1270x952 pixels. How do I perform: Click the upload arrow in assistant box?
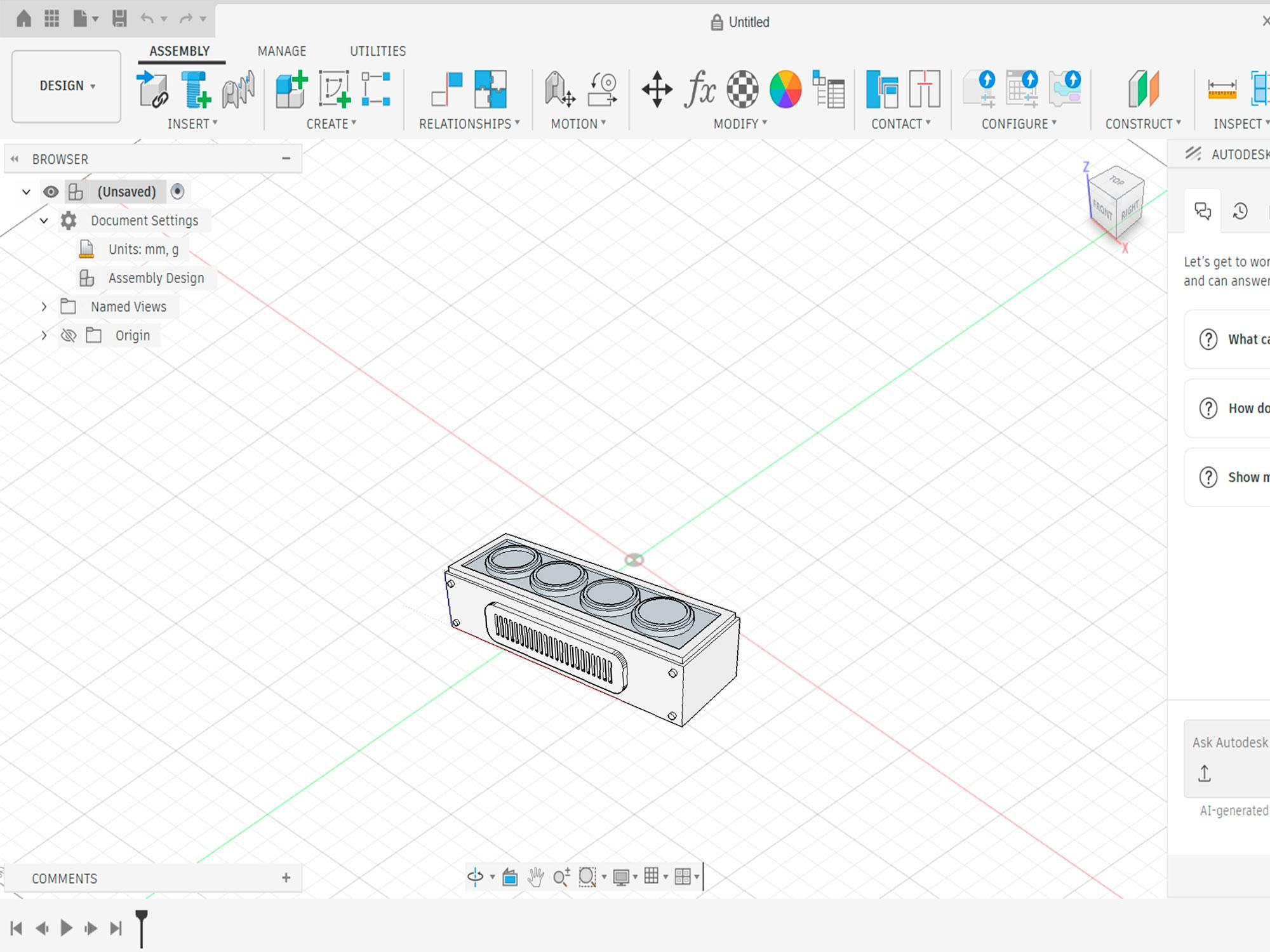coord(1205,773)
